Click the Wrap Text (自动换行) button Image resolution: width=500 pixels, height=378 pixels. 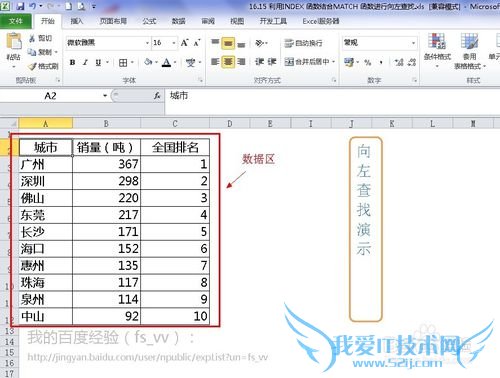(x=303, y=43)
